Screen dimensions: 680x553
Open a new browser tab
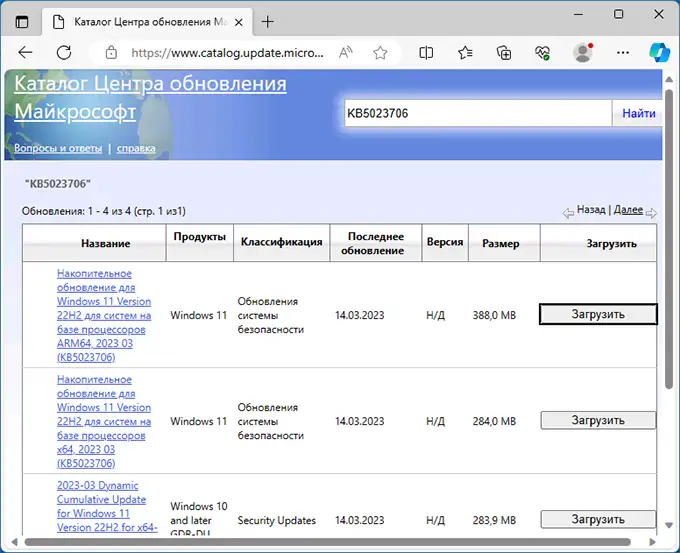tap(268, 22)
